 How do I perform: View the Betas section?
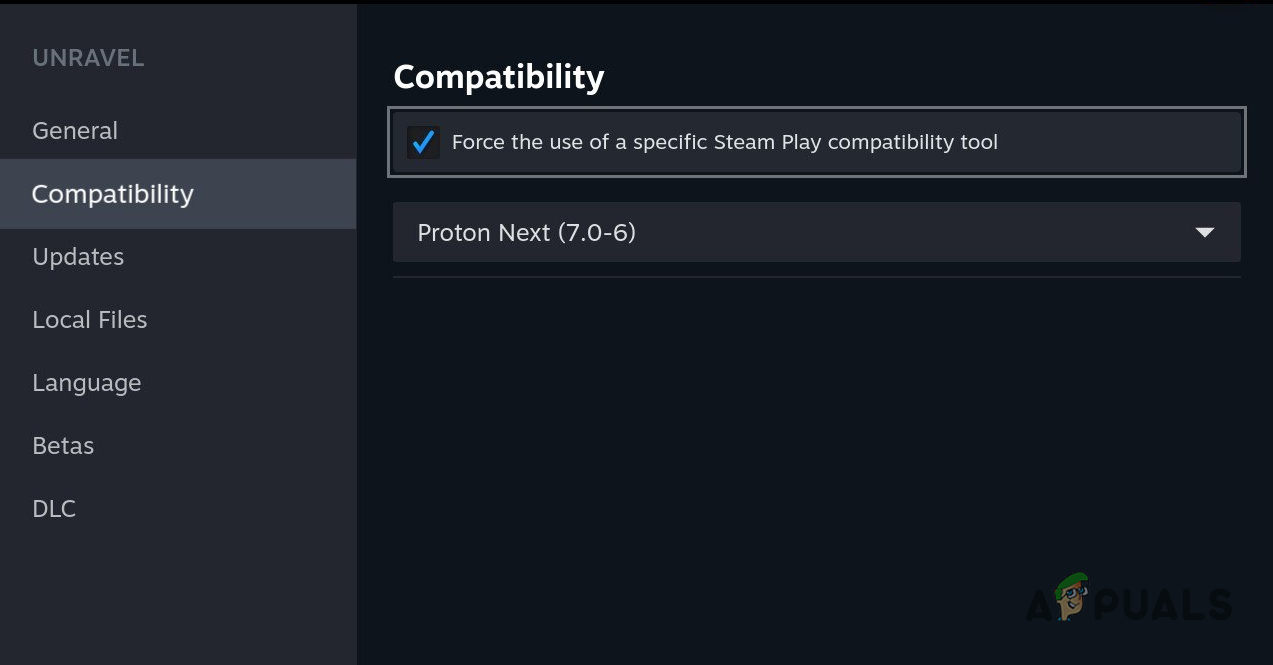click(62, 445)
